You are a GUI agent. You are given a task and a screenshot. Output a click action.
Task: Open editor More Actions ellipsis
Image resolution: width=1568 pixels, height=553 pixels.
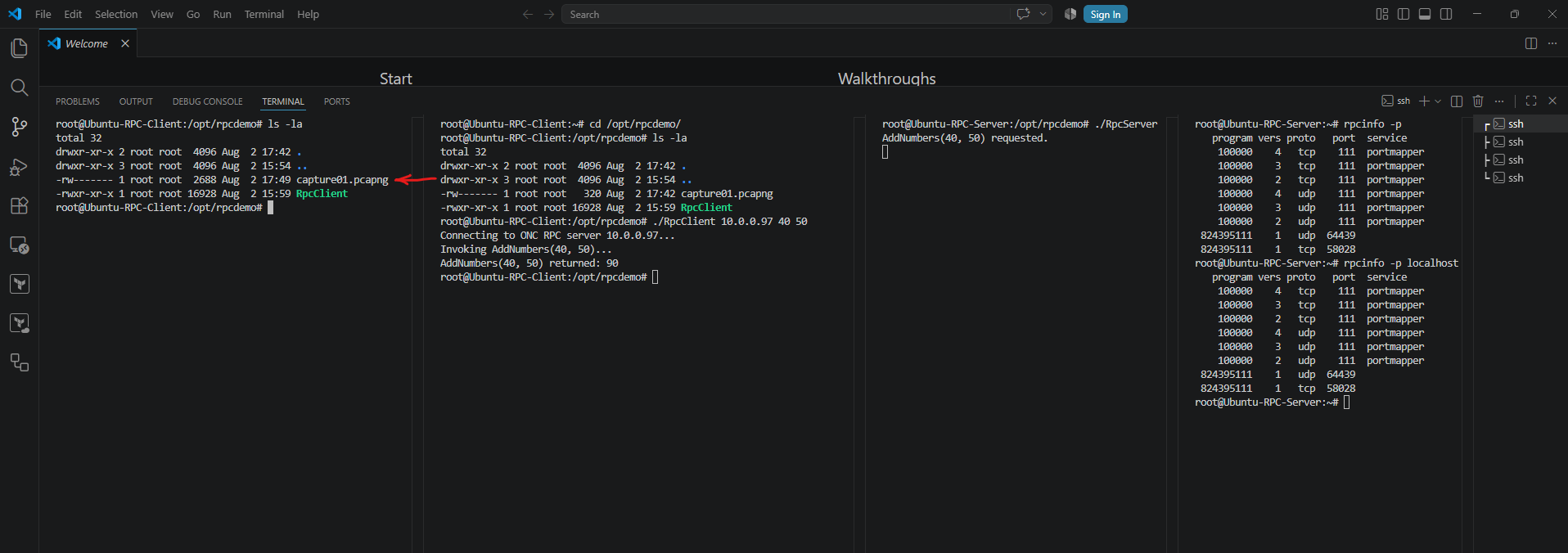[x=1552, y=43]
